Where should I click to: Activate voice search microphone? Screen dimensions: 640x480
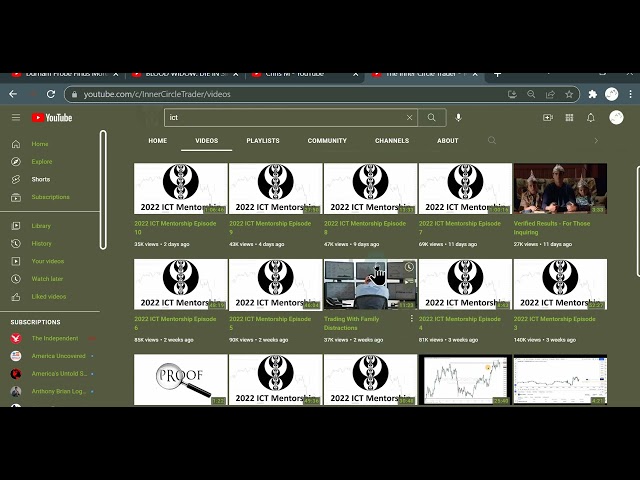[x=458, y=117]
